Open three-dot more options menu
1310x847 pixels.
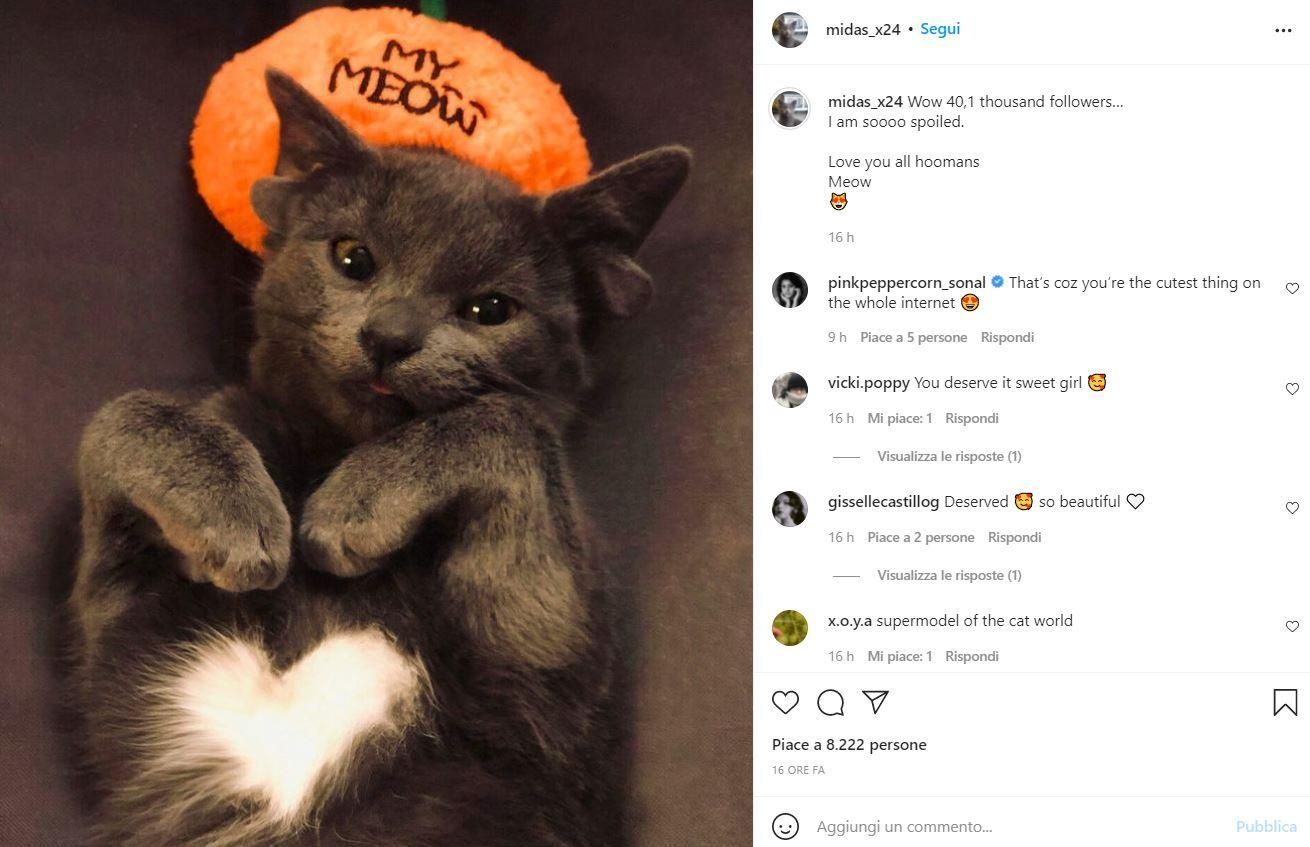click(1284, 30)
